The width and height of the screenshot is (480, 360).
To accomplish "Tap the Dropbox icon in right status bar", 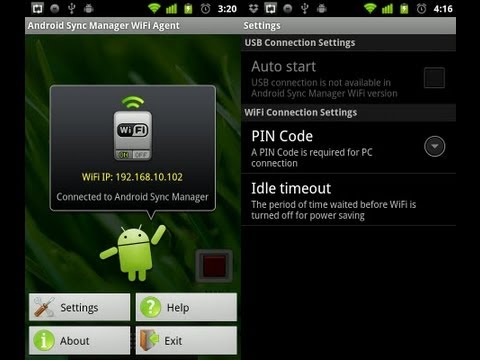I will 253,8.
